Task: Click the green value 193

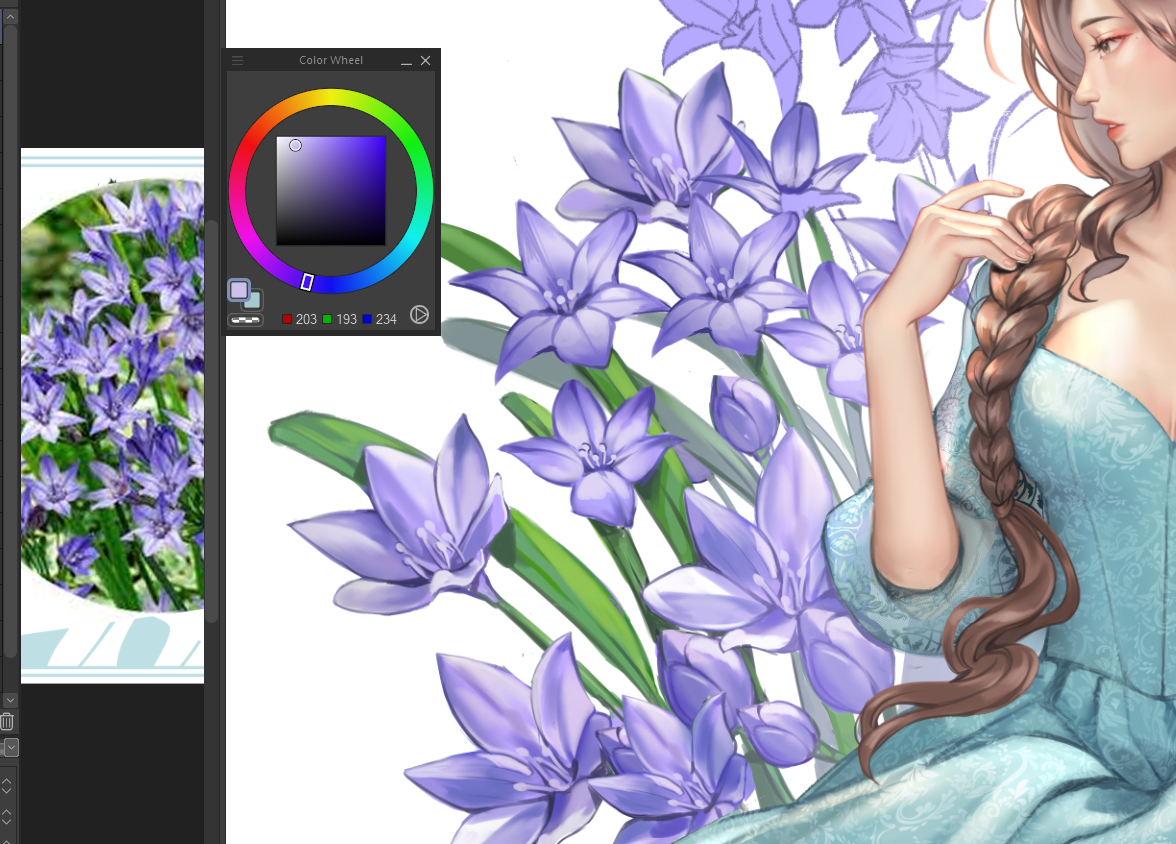Action: (346, 319)
